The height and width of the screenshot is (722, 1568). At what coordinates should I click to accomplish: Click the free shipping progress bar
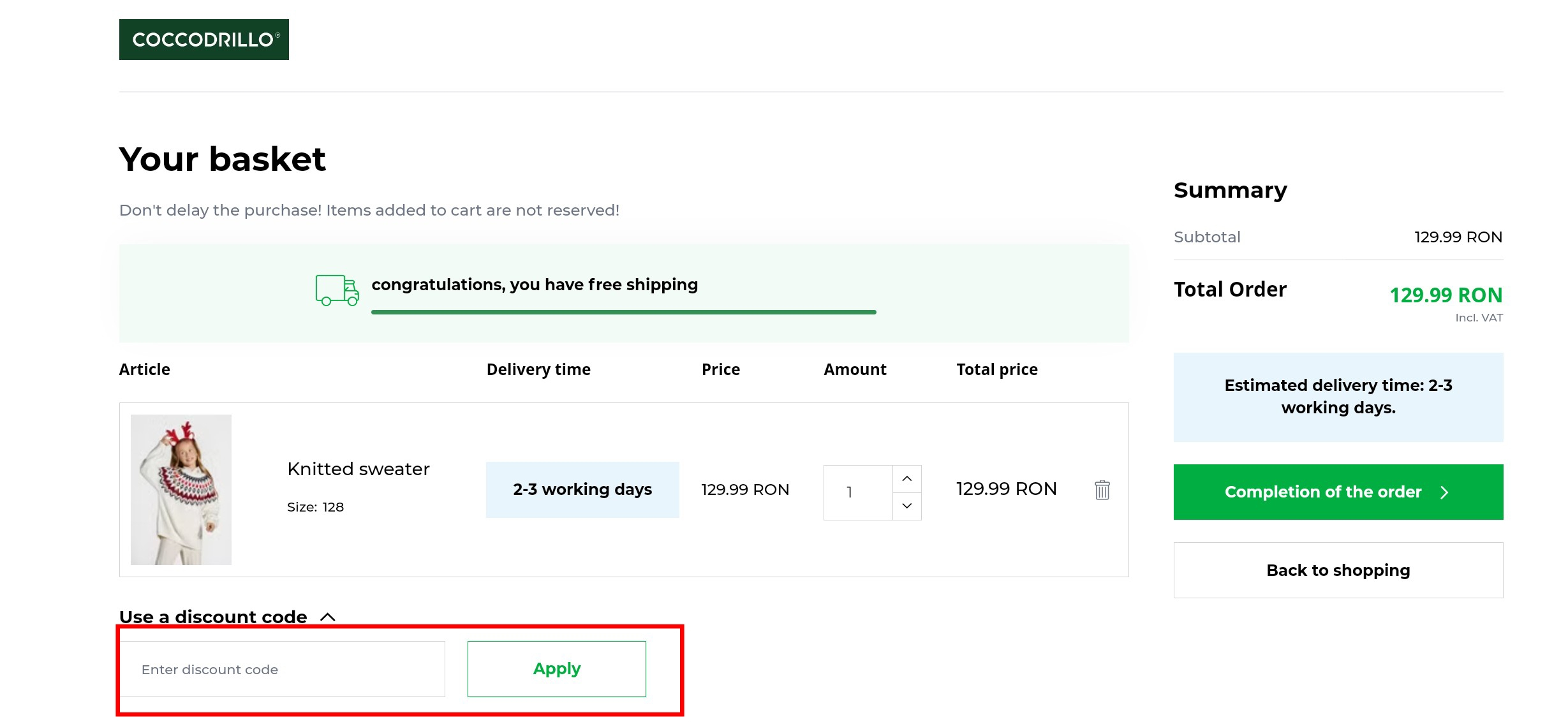(x=623, y=312)
